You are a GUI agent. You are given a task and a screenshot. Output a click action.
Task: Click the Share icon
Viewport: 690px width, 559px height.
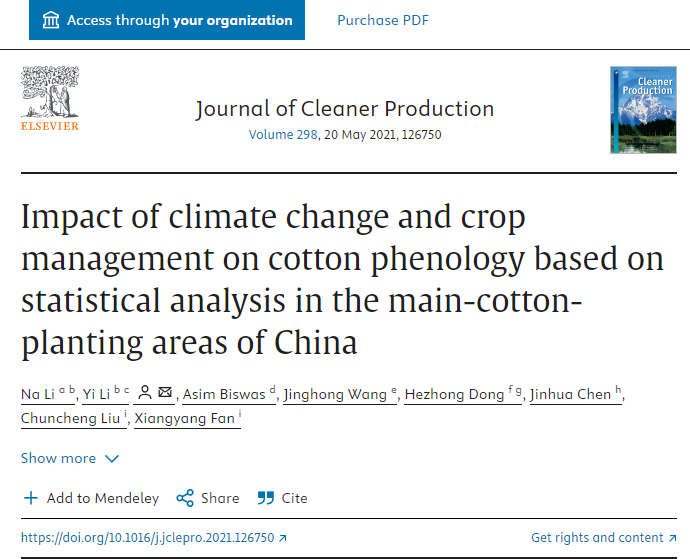[184, 498]
